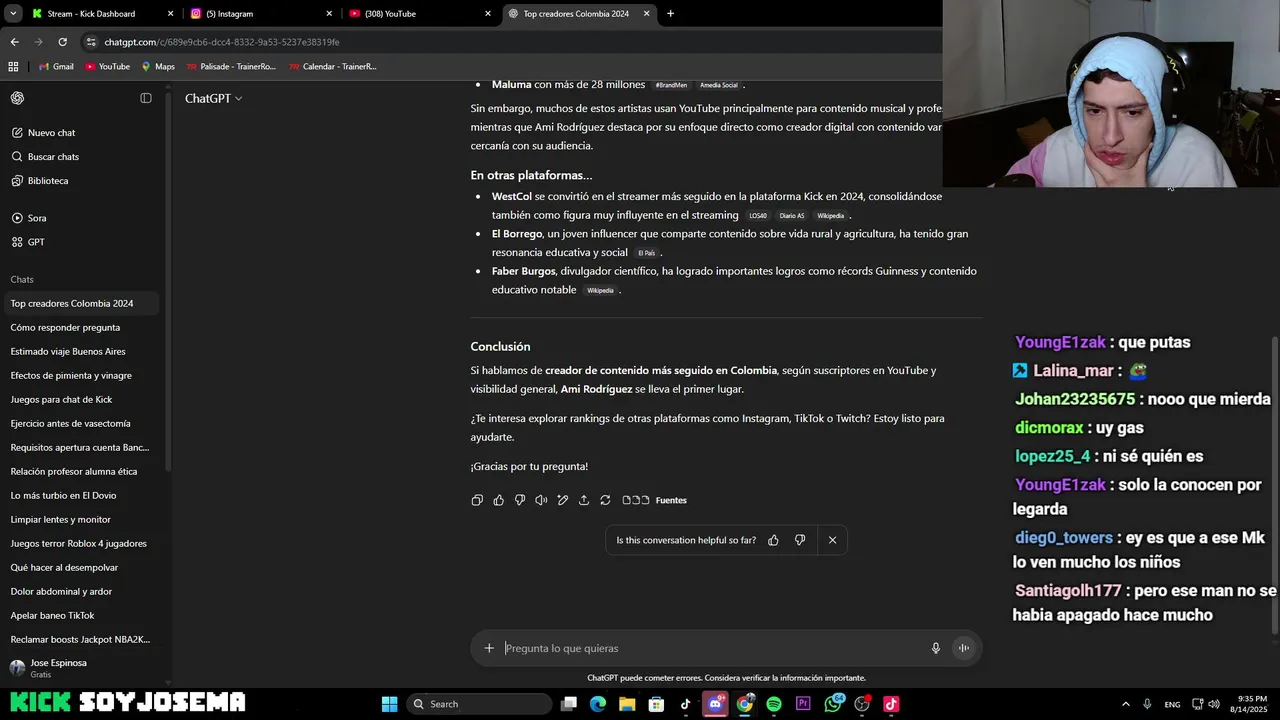Collapse the ChatGPT sidebar
This screenshot has height=720, width=1280.
pos(146,98)
